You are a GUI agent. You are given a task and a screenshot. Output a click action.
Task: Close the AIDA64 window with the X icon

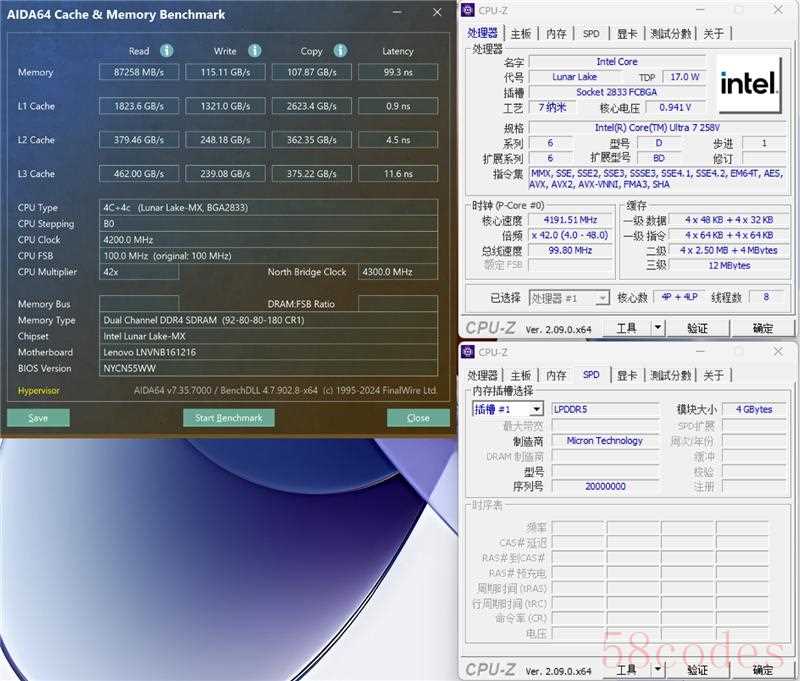coord(437,13)
